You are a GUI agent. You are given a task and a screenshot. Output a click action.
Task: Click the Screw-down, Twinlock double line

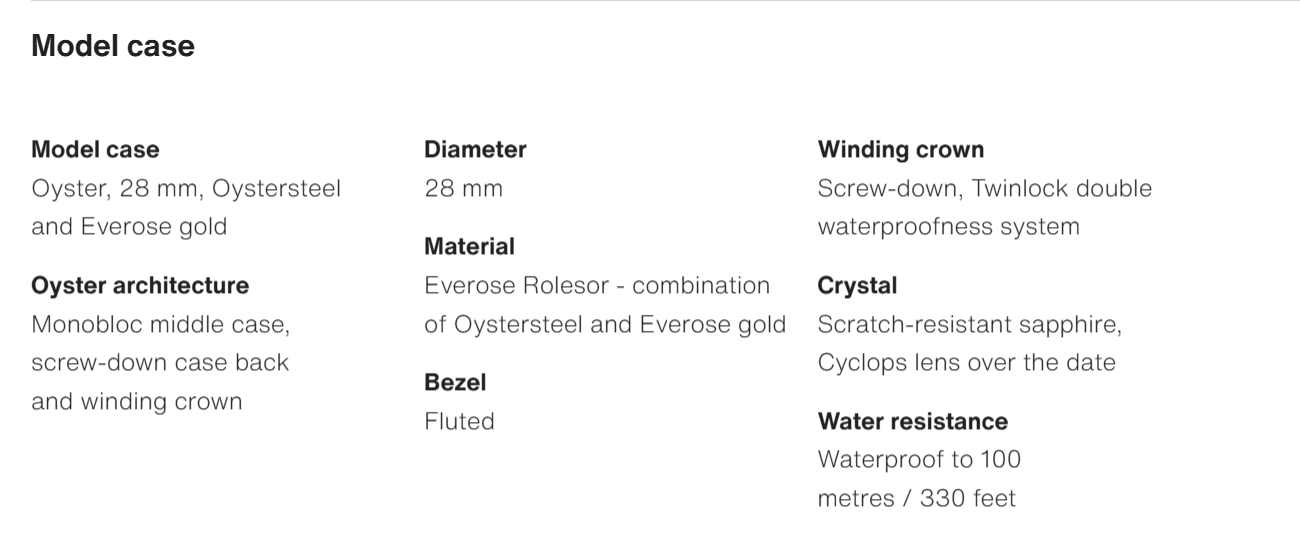984,188
